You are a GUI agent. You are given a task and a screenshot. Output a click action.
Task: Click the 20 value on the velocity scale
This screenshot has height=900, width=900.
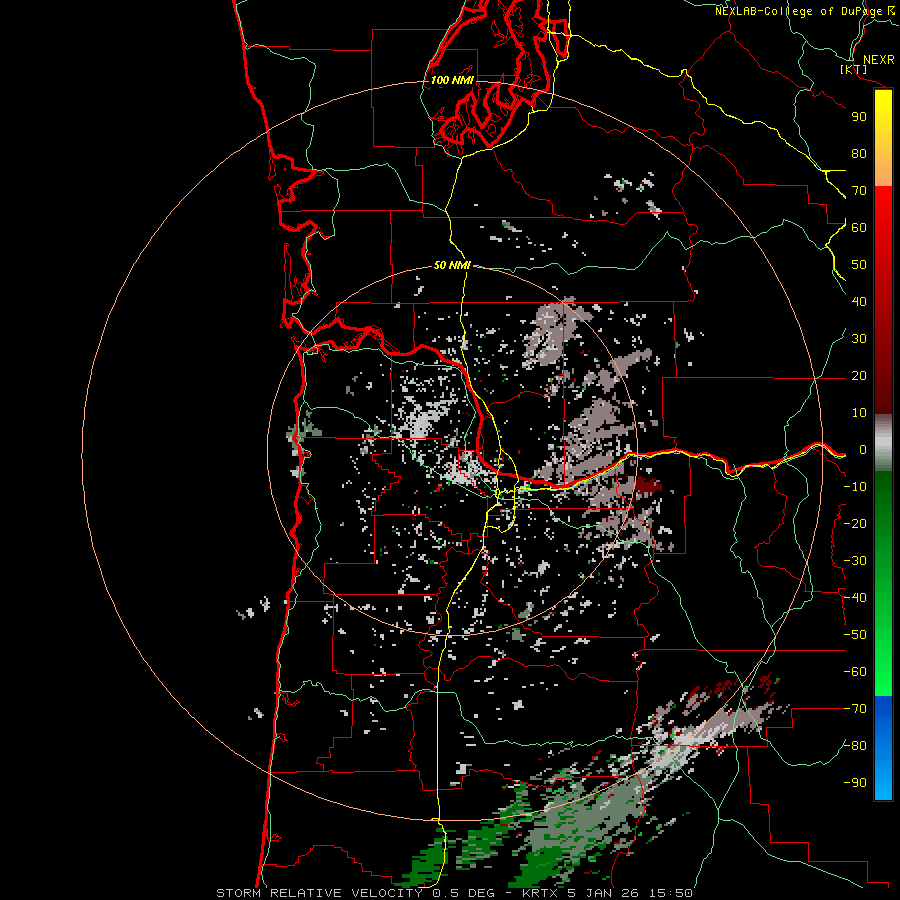(859, 376)
